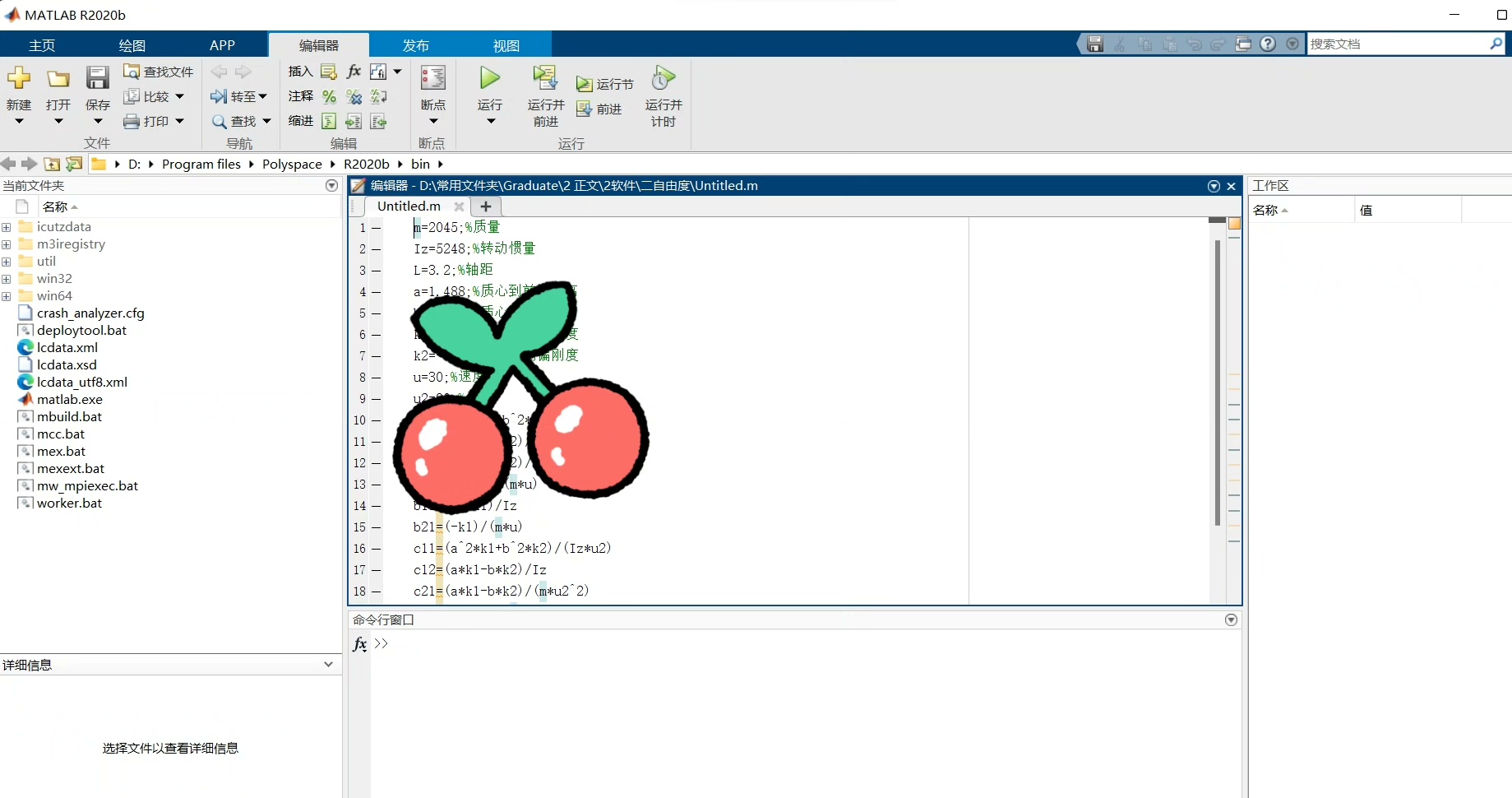Click the green Run button
The image size is (1512, 798).
pos(490,78)
